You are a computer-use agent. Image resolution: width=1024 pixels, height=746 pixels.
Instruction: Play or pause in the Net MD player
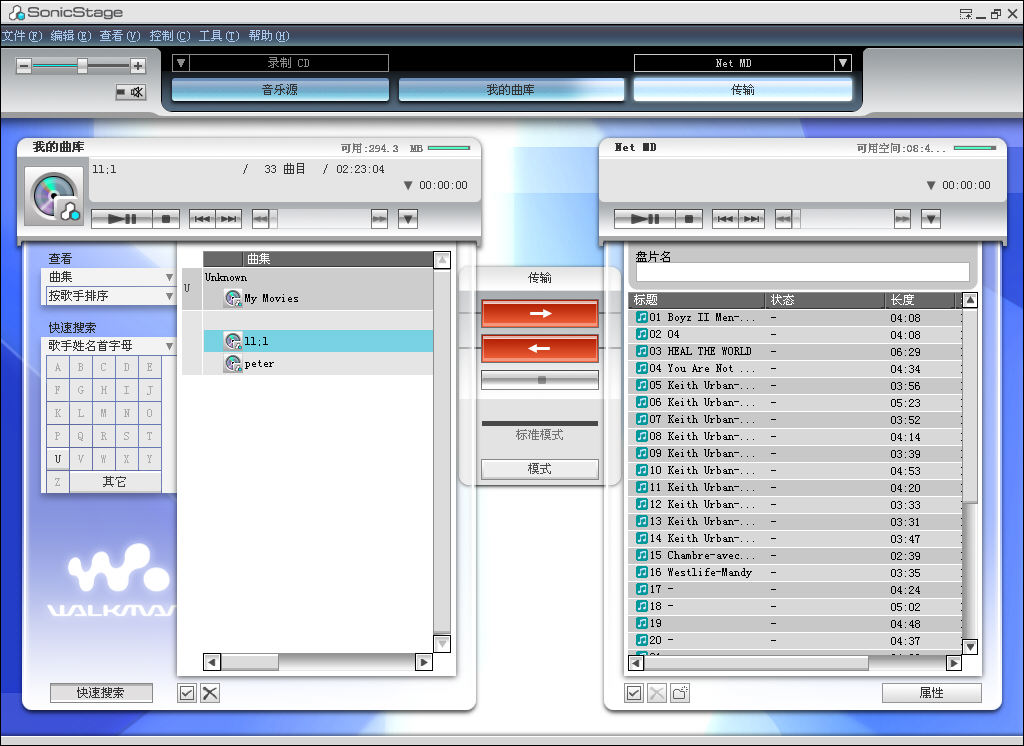[645, 219]
